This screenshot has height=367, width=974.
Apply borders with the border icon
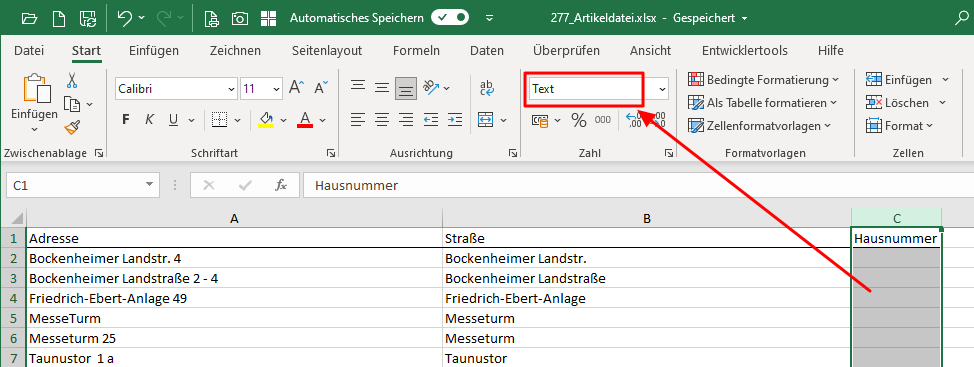218,119
